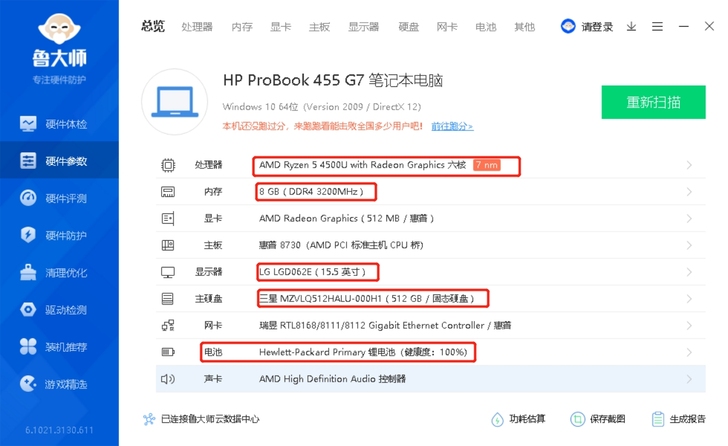Viewport: 728px width, 446px height.
Task: Click the green 重新扫描 button
Action: coord(653,102)
